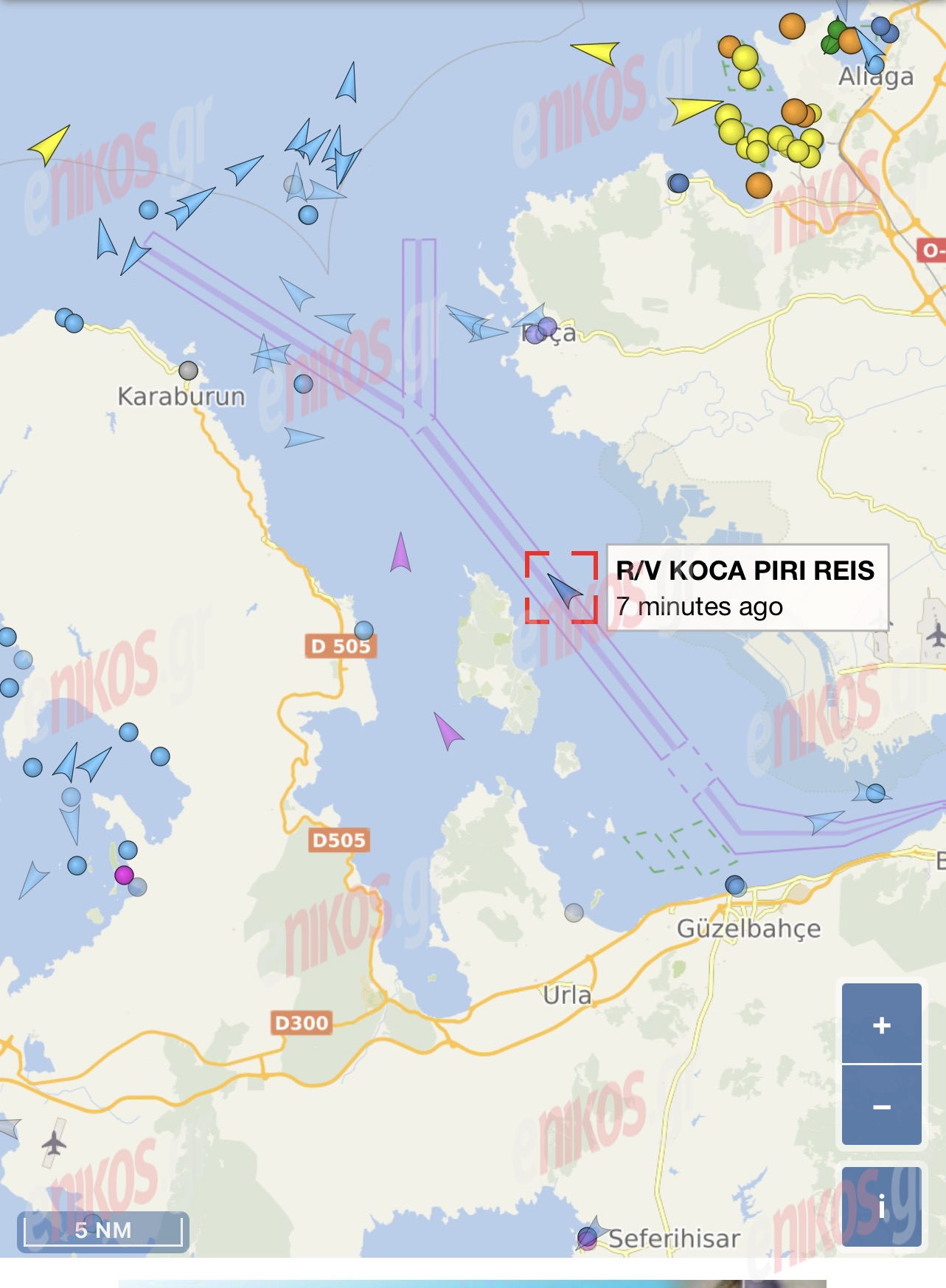Click the airplane icon in the lower left
The height and width of the screenshot is (1288, 946).
pos(54,1143)
